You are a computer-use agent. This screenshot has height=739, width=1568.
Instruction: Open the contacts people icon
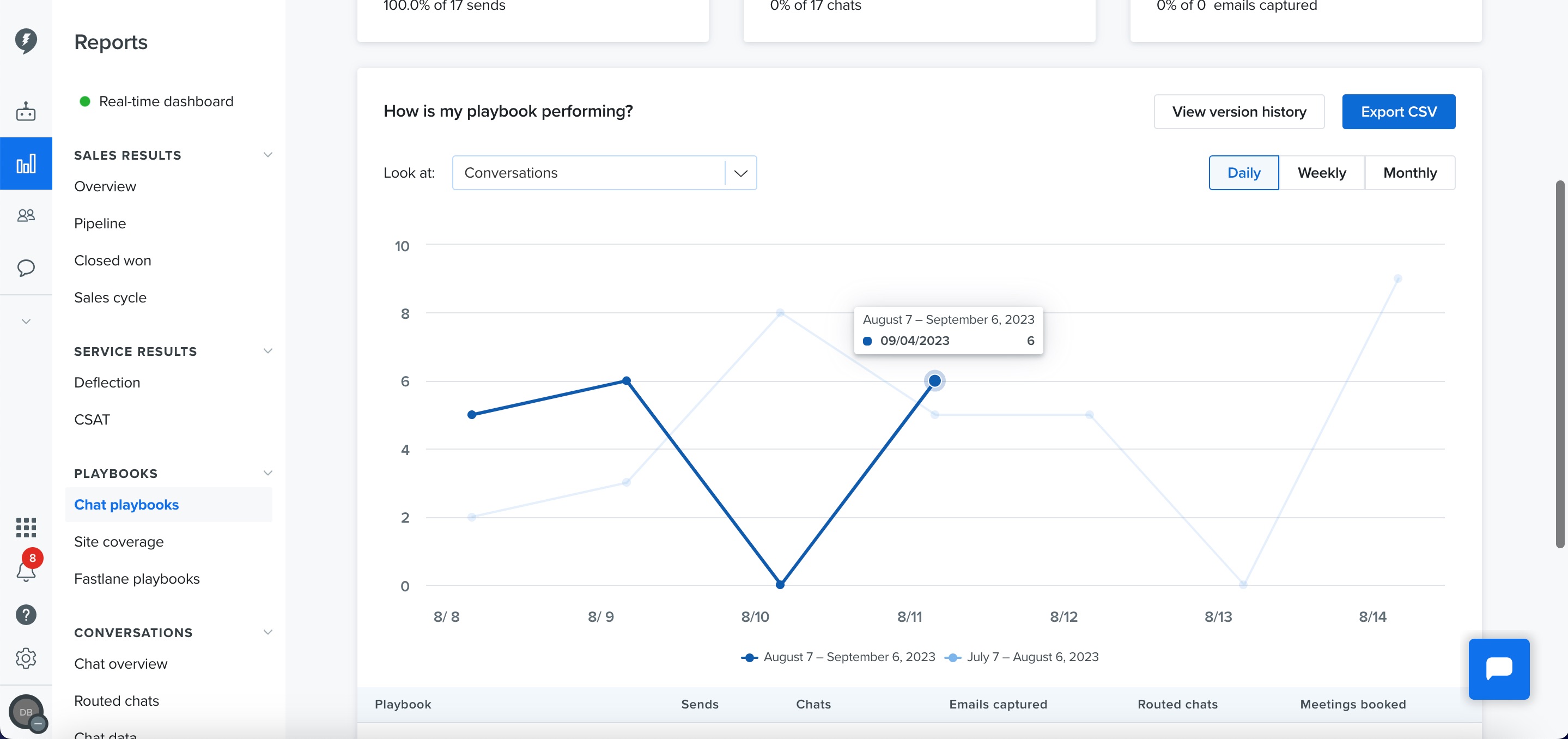tap(26, 215)
